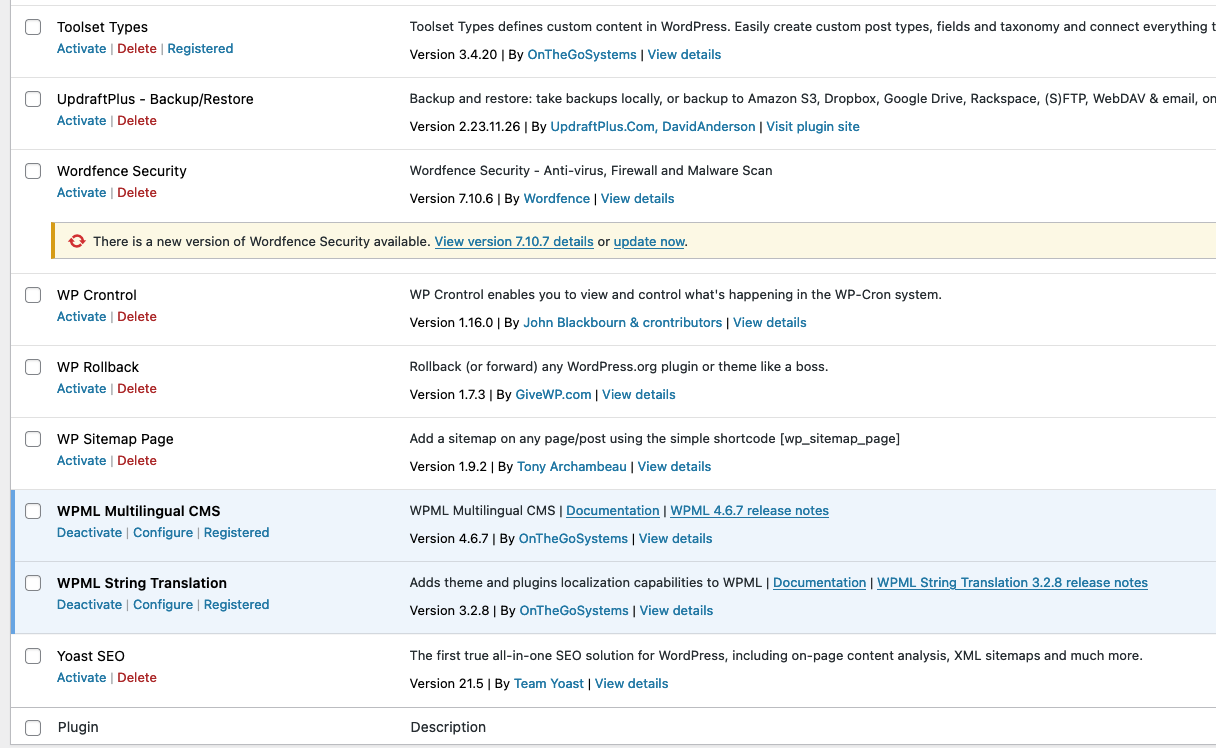Click update now for Wordfence Security
This screenshot has height=748, width=1216.
649,241
